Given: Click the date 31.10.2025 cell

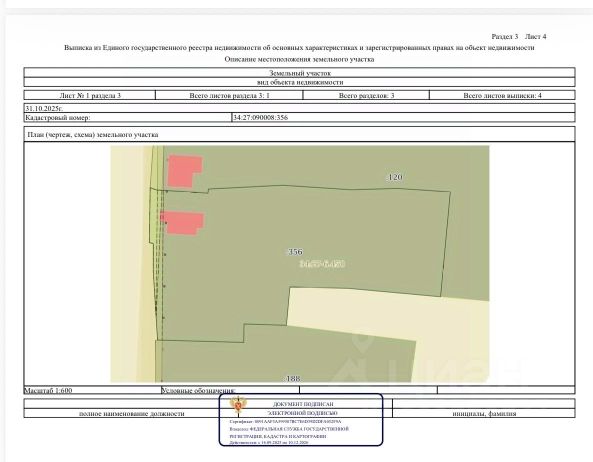Looking at the screenshot, I should [x=300, y=108].
